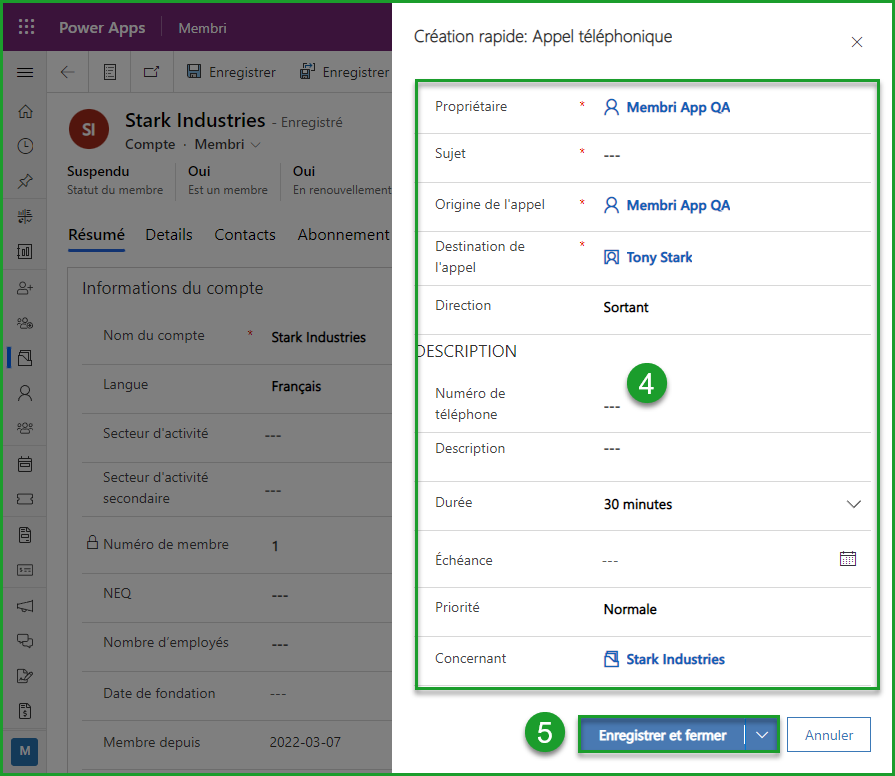Open record in new window icon
This screenshot has height=776, width=895.
[151, 72]
